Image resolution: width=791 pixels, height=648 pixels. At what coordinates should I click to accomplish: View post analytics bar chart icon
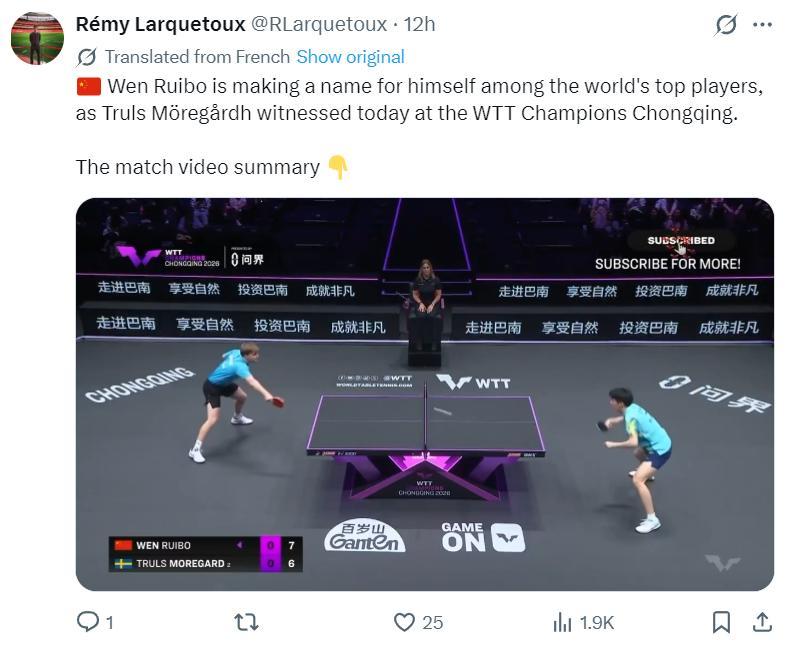[562, 622]
